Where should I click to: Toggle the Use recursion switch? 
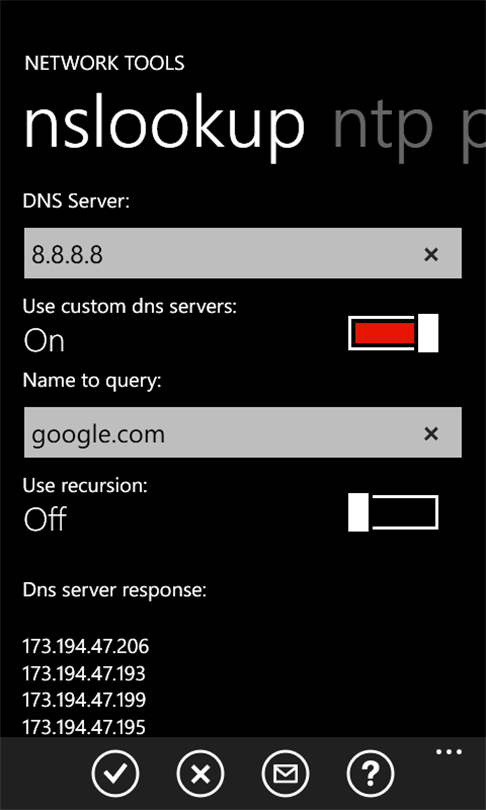tap(393, 512)
